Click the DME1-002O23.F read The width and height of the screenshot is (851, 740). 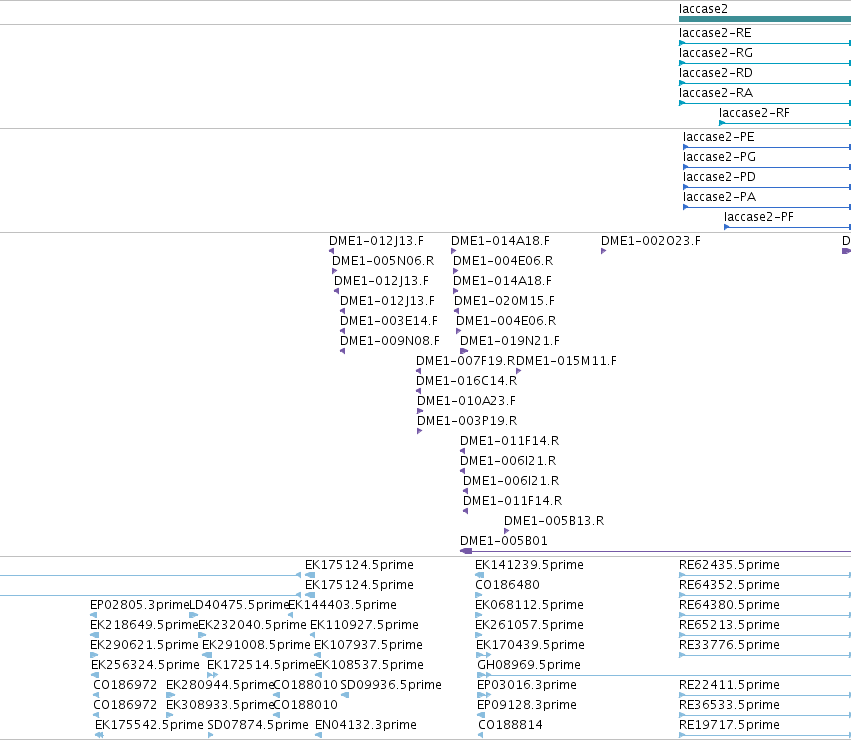click(x=650, y=241)
